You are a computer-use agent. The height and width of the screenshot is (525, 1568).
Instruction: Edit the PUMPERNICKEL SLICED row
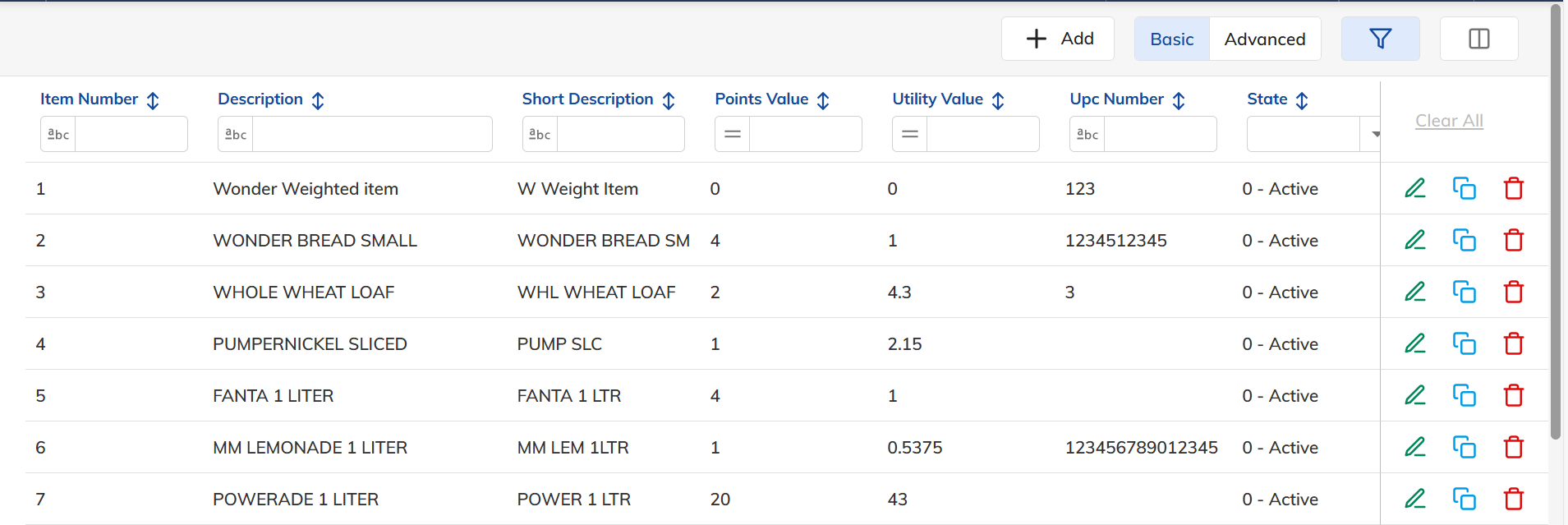(x=1414, y=343)
